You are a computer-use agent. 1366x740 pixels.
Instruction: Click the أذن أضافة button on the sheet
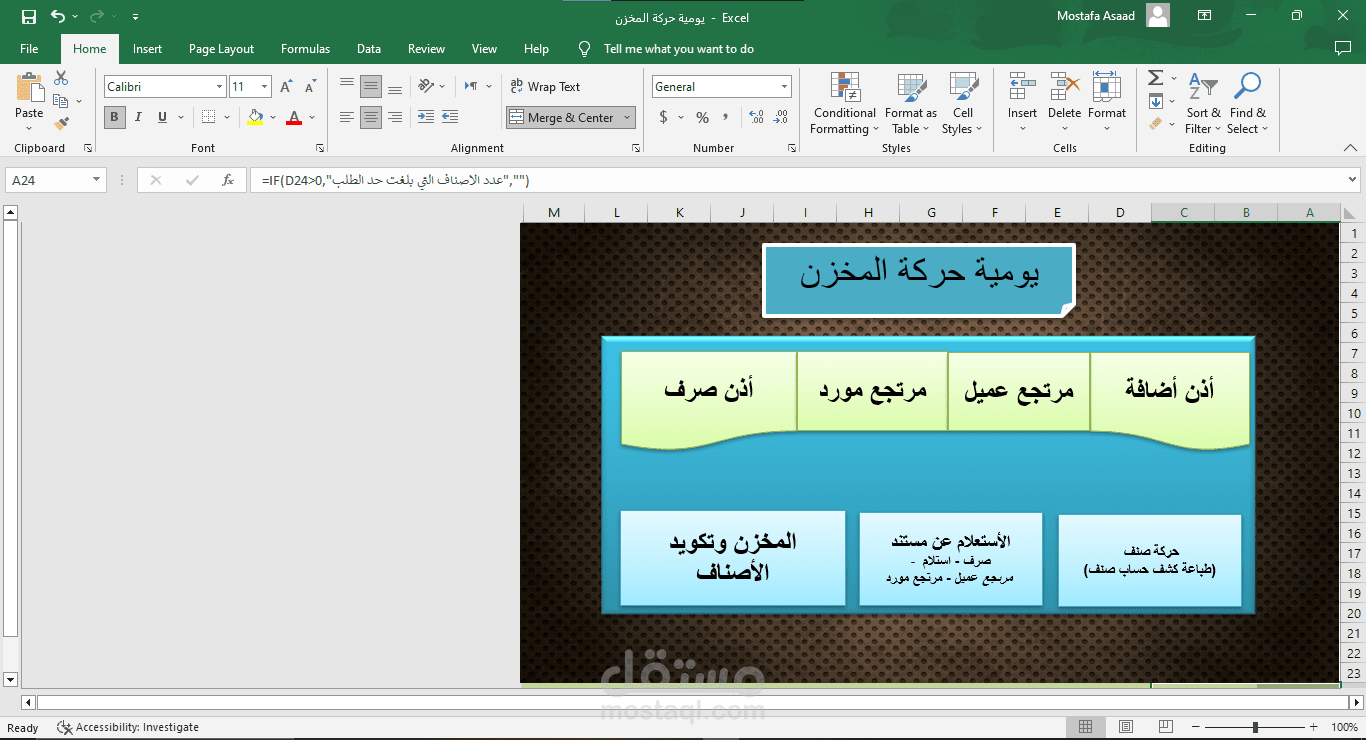click(1169, 391)
